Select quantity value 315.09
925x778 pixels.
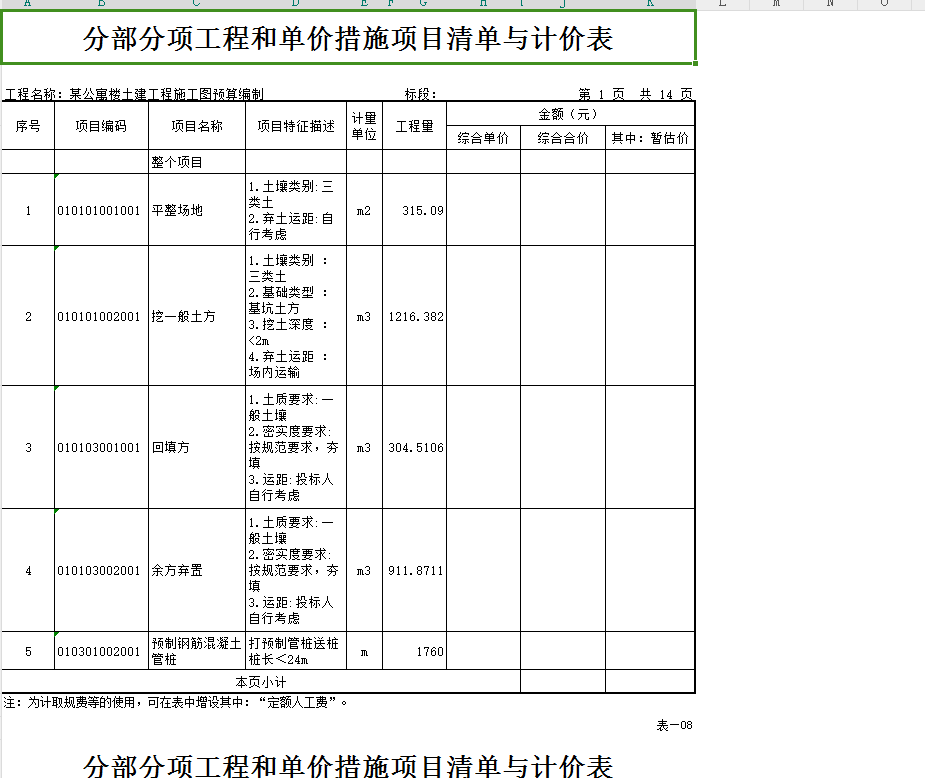point(414,210)
